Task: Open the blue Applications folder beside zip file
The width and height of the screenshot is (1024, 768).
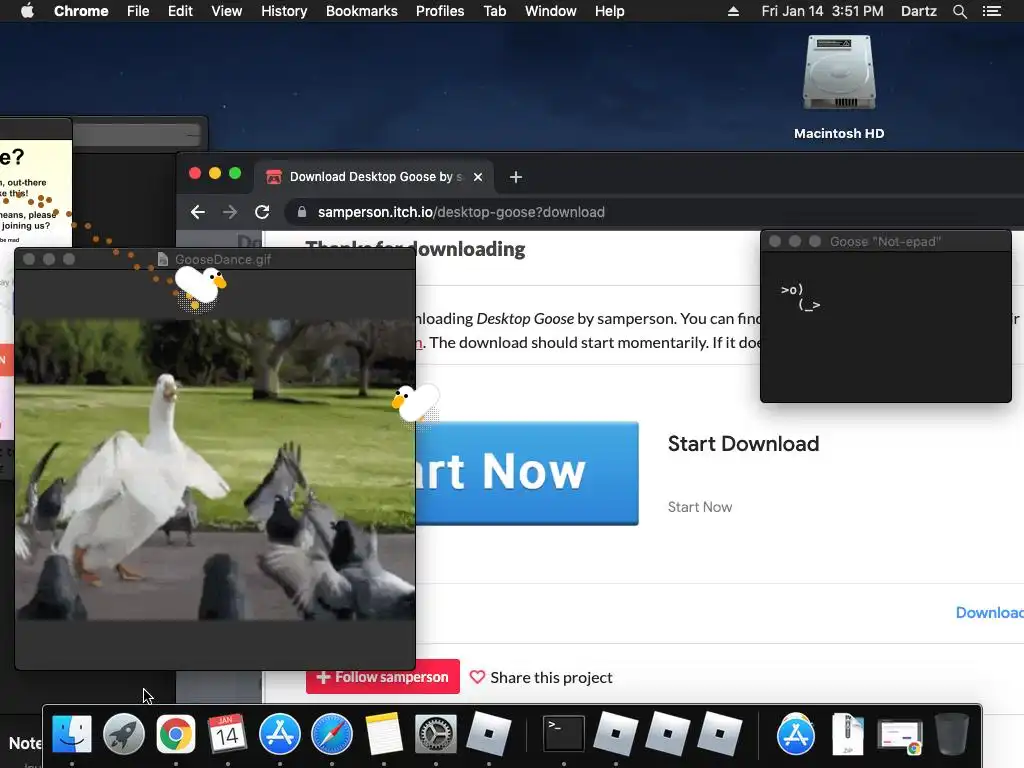Action: (x=795, y=734)
